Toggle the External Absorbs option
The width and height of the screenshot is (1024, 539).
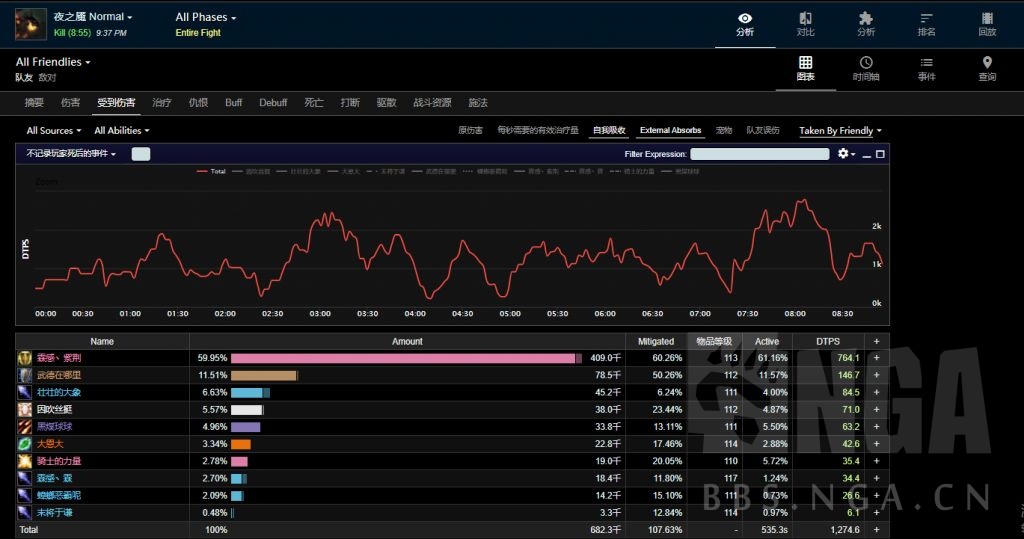[x=670, y=130]
